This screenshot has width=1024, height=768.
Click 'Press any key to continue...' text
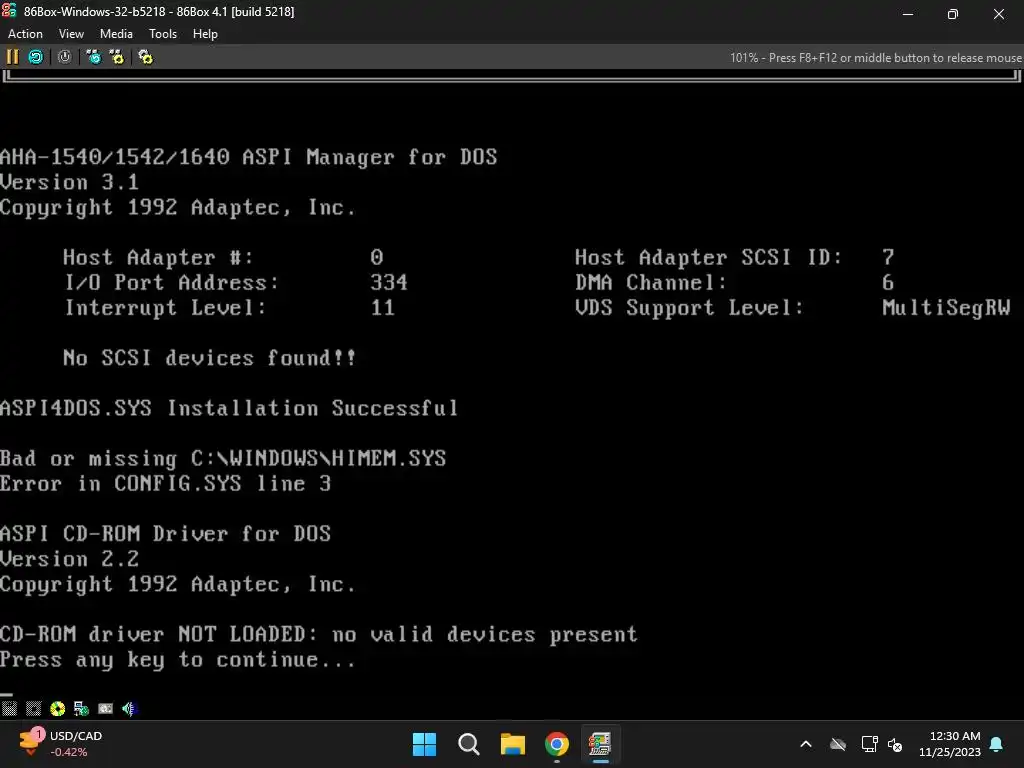coord(178,660)
